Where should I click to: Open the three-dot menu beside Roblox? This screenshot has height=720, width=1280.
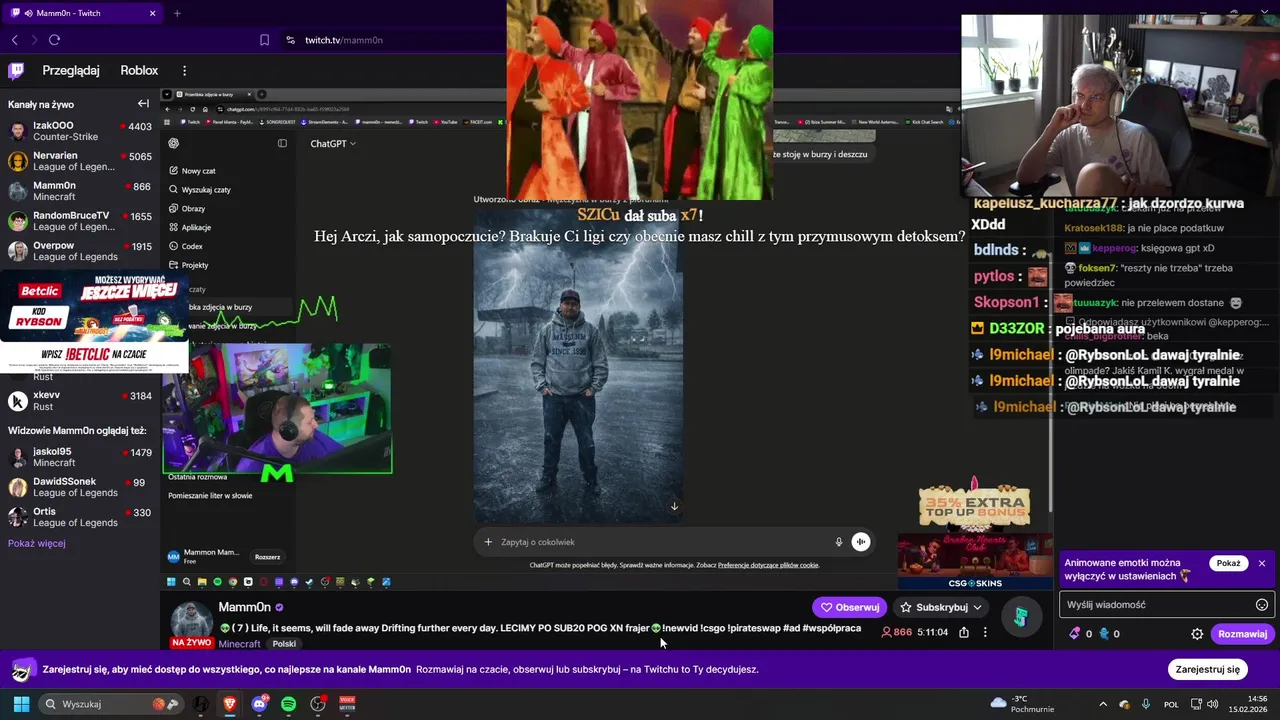tap(184, 70)
